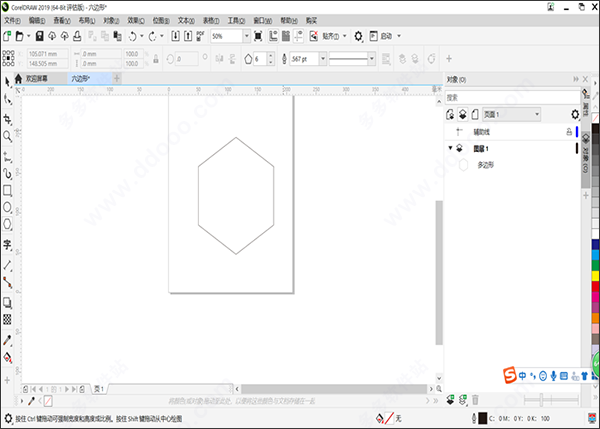Toggle grid display button
Image resolution: width=600 pixels, height=429 pixels.
tap(286, 36)
